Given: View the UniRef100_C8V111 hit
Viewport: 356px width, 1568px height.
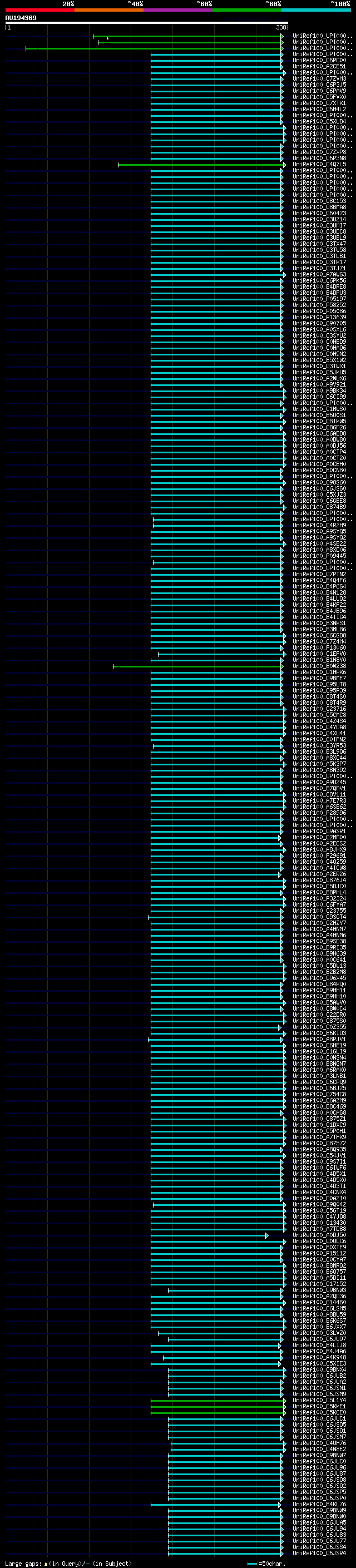Looking at the screenshot, I should 319,794.
